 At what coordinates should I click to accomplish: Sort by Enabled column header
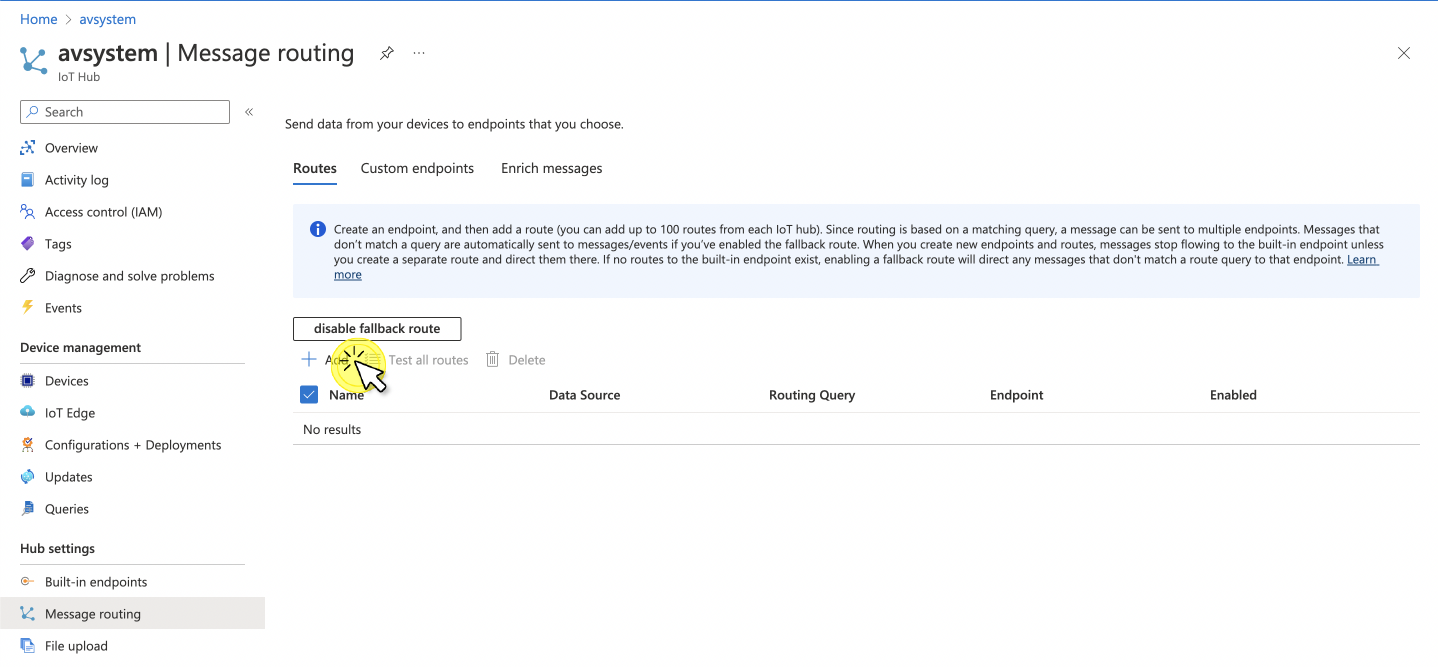click(1233, 395)
